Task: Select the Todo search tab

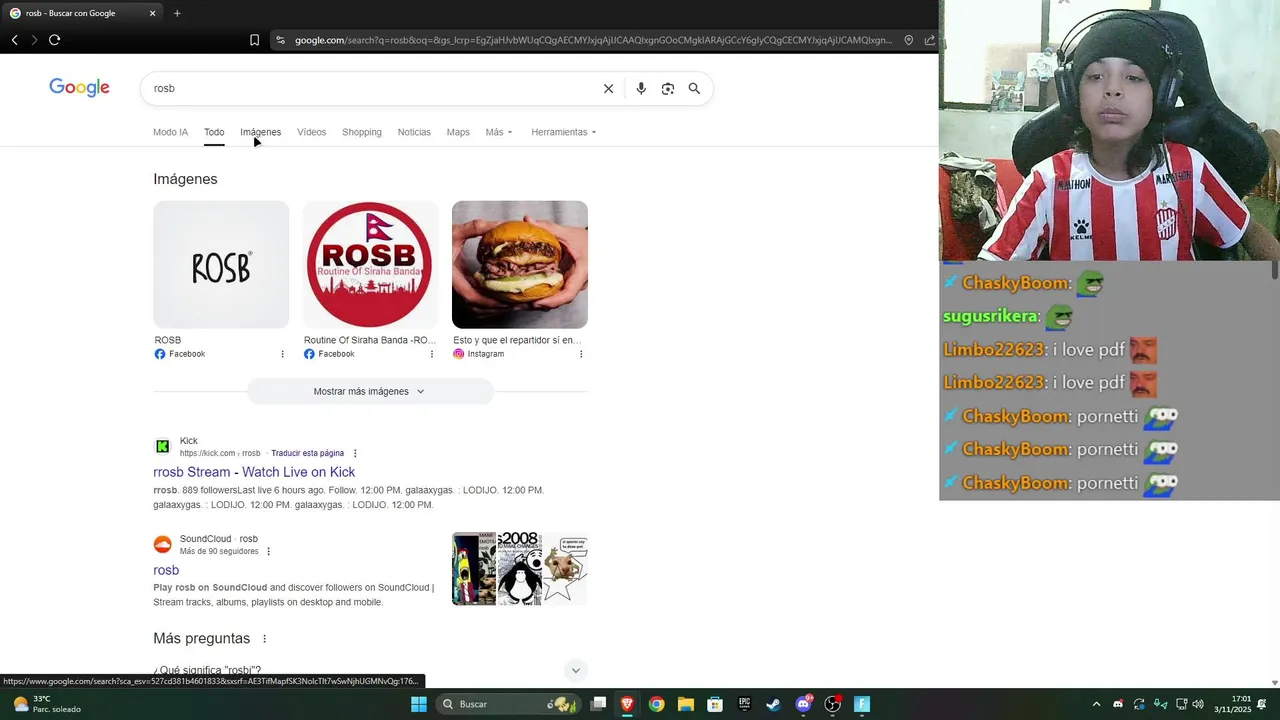Action: pyautogui.click(x=214, y=132)
